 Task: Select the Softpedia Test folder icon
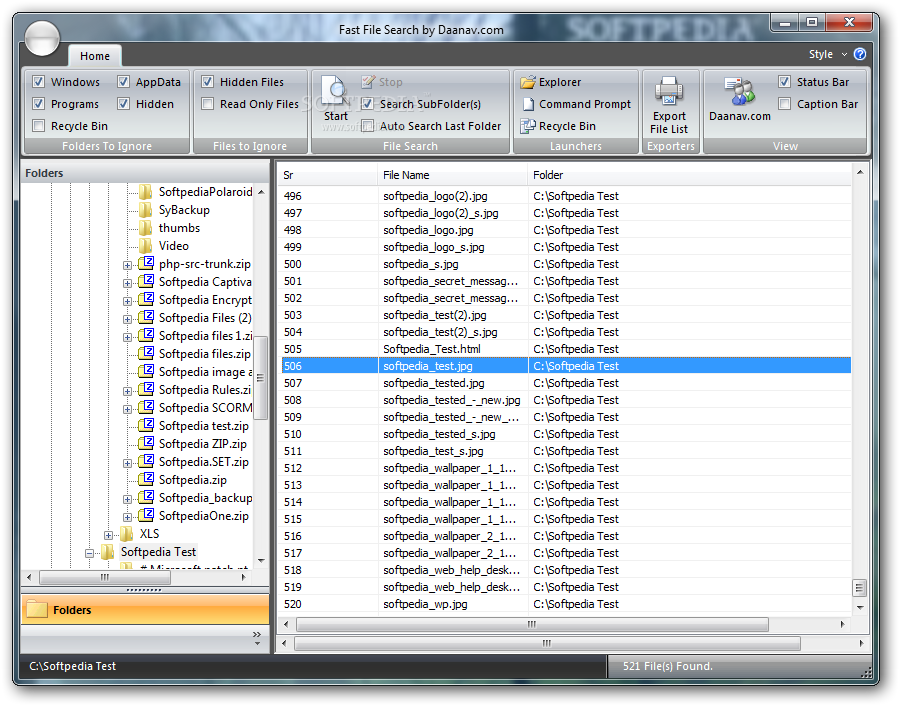108,552
